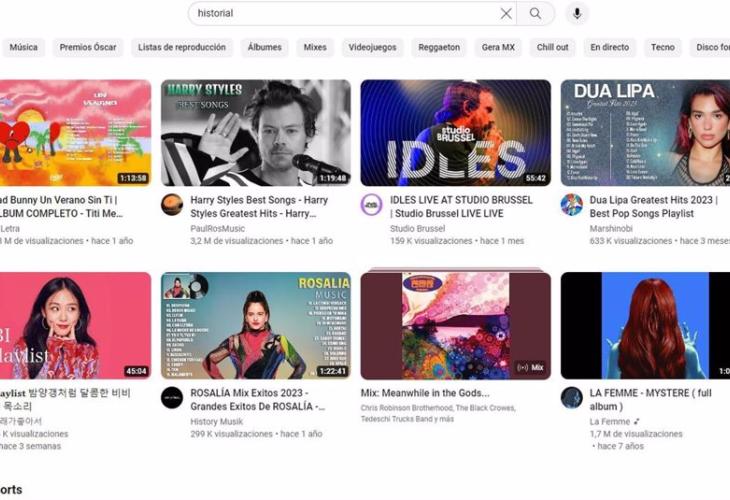Open PaulRosMusic channel avatar
The image size is (730, 500).
click(172, 205)
